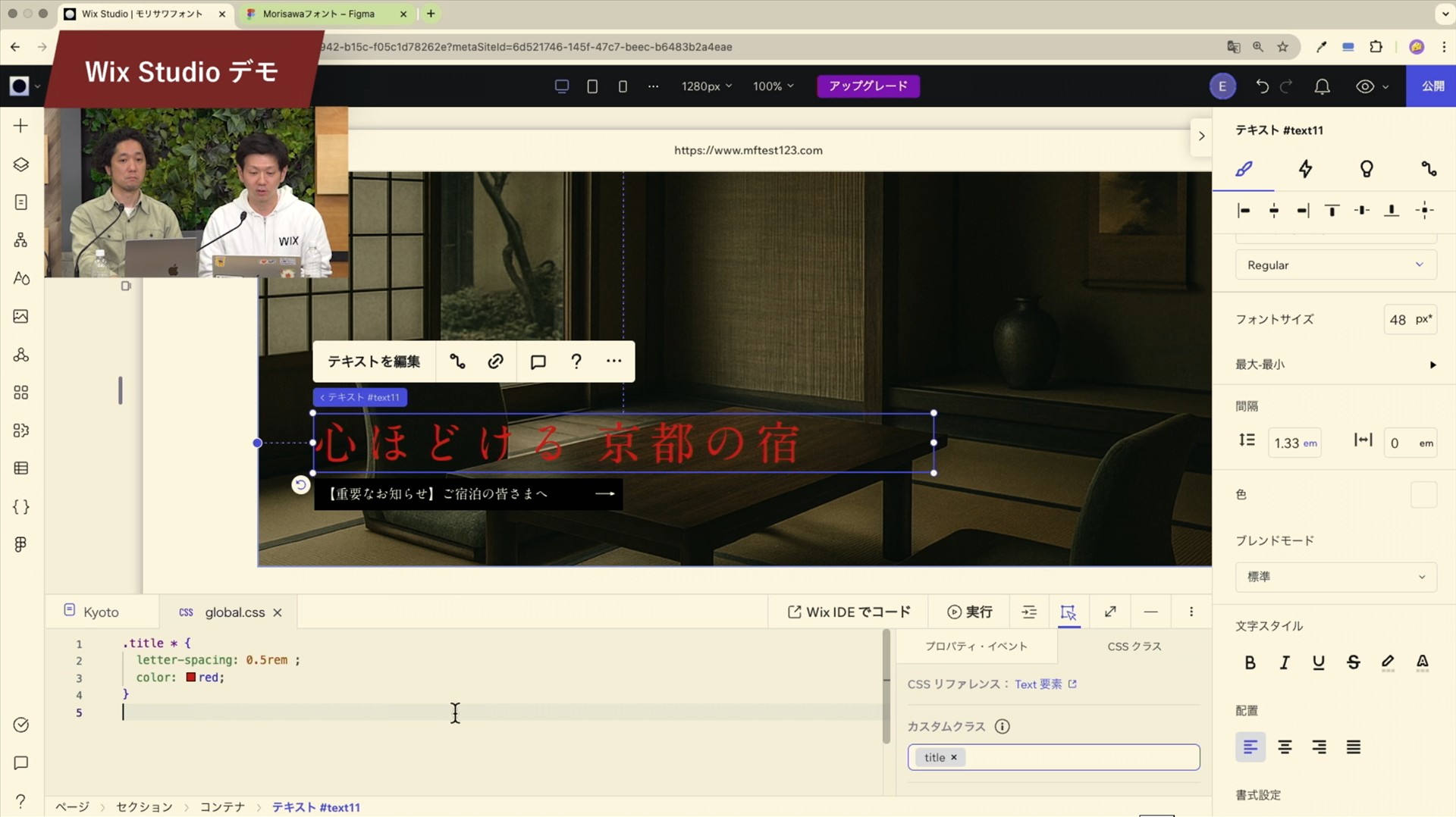Open the blend mode 標準 dropdown

(1335, 577)
